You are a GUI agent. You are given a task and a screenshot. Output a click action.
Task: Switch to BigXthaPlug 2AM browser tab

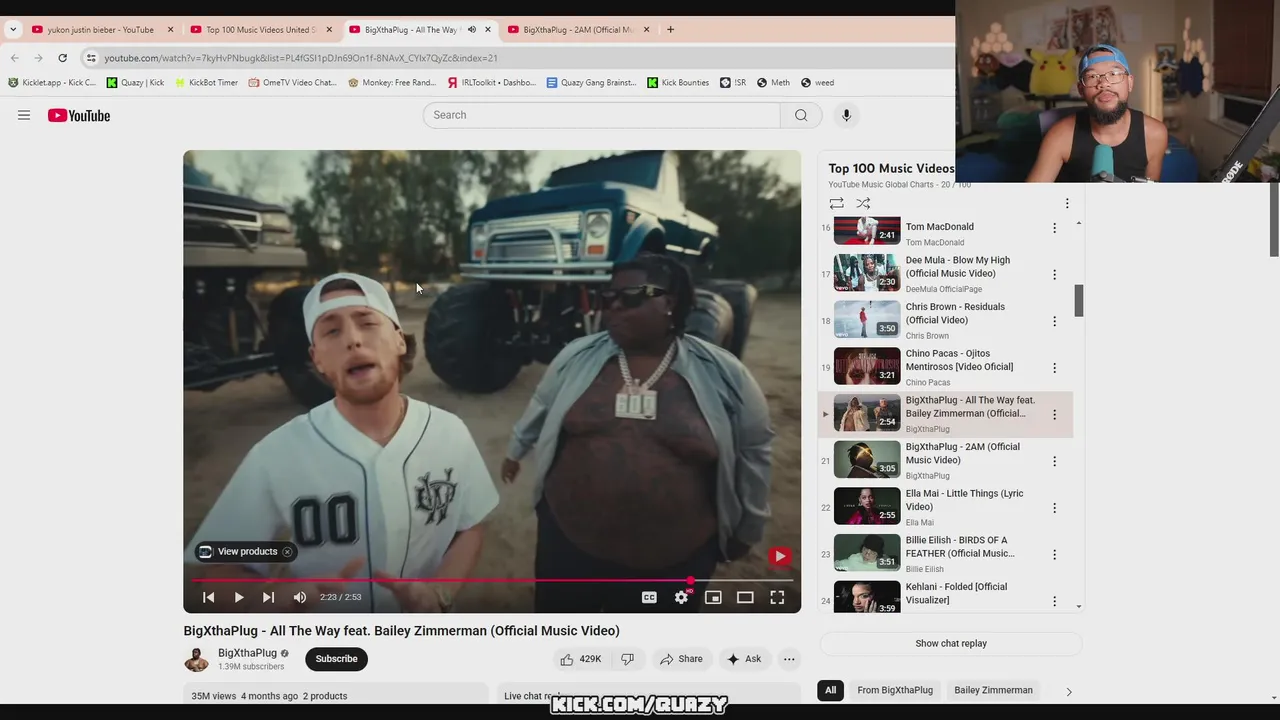click(x=578, y=30)
